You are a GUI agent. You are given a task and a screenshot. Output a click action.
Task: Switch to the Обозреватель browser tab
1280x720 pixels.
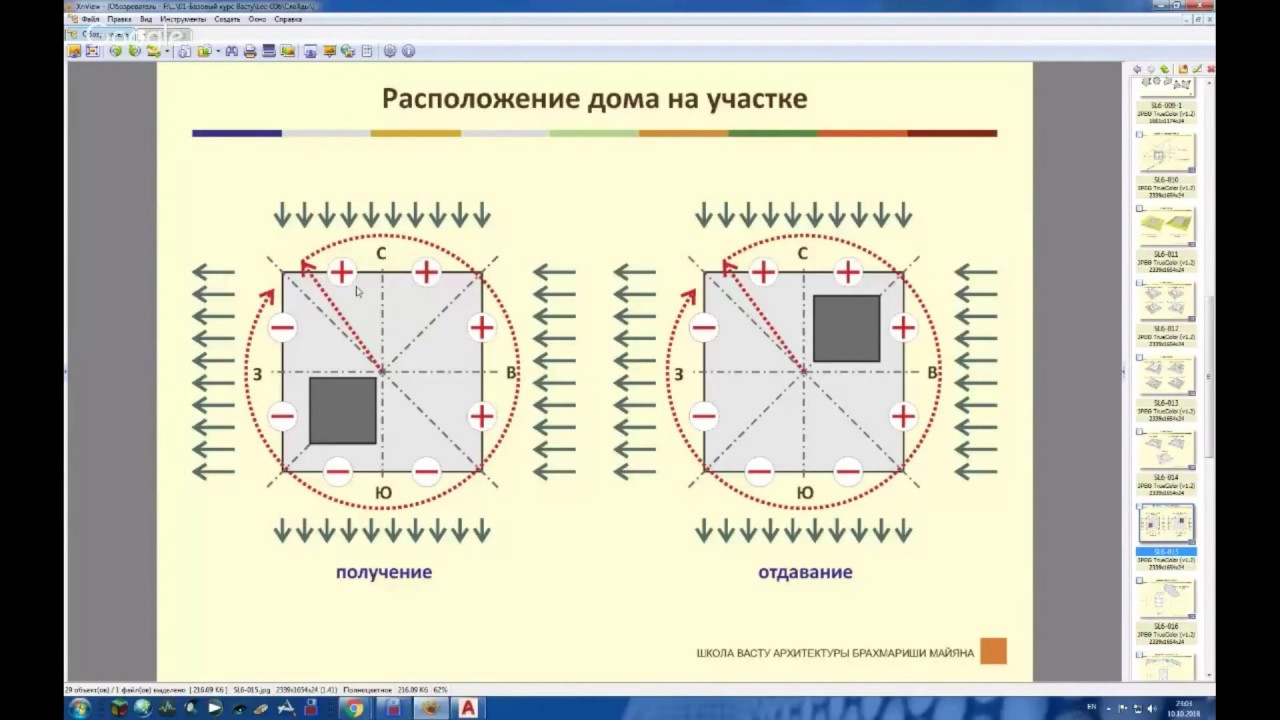[x=103, y=34]
